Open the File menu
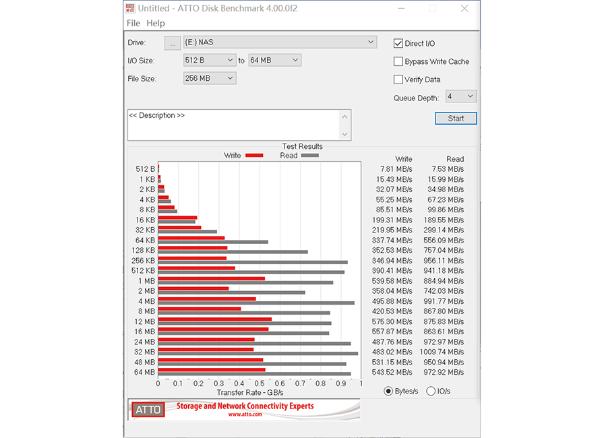600x438 pixels. click(133, 23)
